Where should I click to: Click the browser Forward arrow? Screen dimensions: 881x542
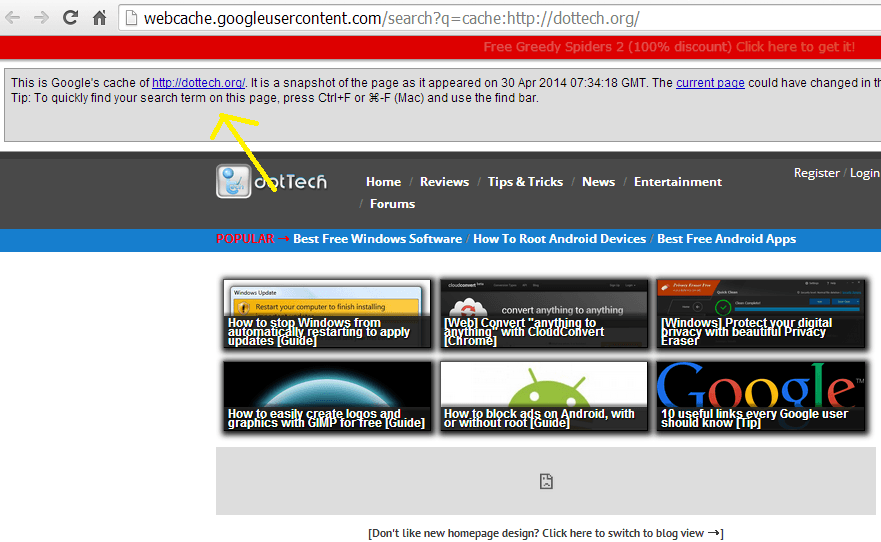[41, 18]
